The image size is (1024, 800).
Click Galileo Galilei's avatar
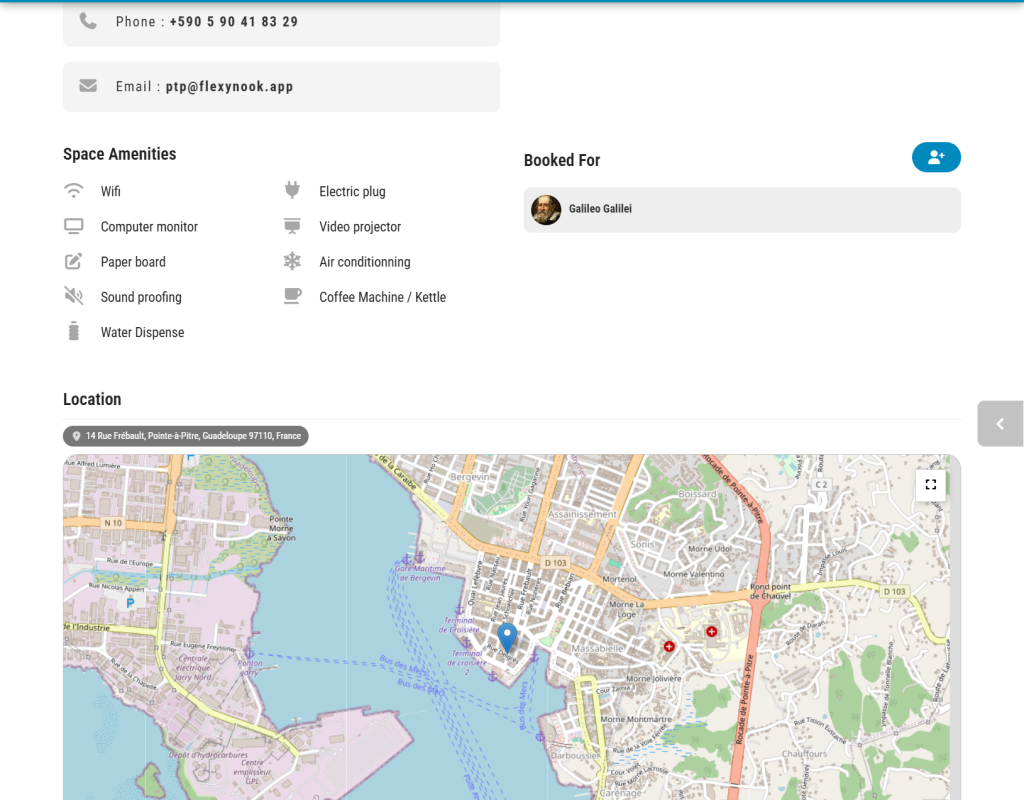point(546,210)
